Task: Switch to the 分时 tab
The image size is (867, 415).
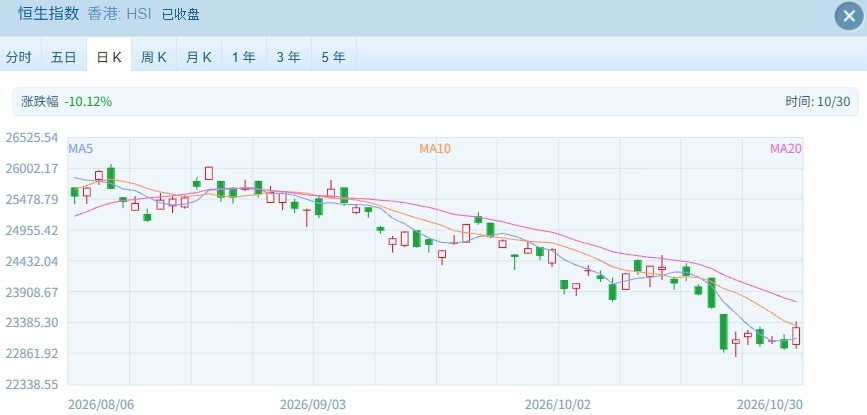Action: click(x=20, y=57)
